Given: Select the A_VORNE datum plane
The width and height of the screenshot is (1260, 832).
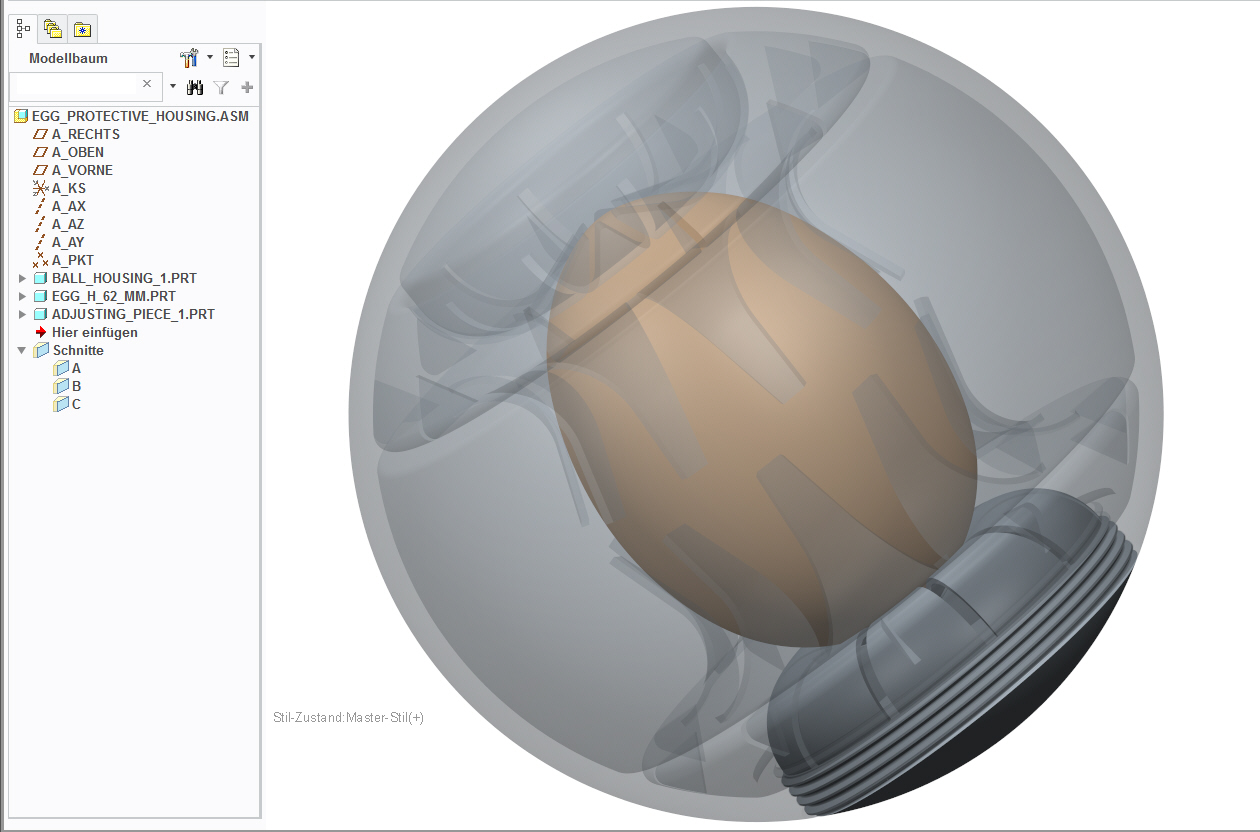Looking at the screenshot, I should (x=82, y=170).
